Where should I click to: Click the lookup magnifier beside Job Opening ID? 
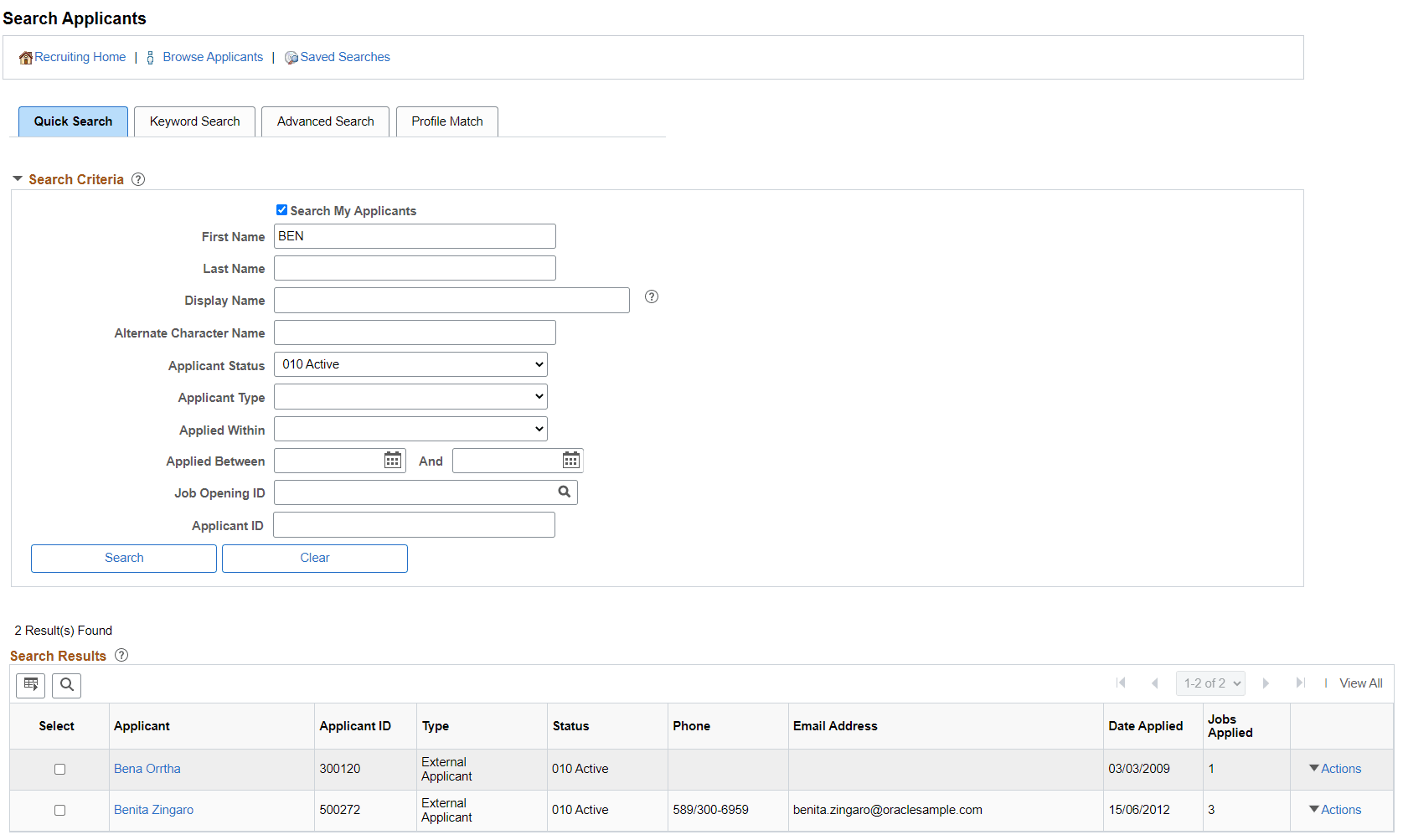point(564,492)
